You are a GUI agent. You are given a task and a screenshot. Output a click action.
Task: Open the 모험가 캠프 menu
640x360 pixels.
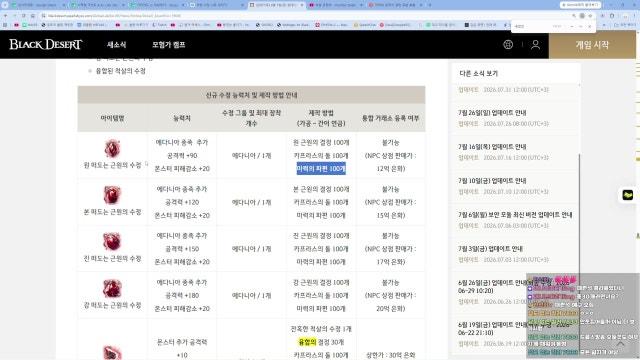pos(169,45)
